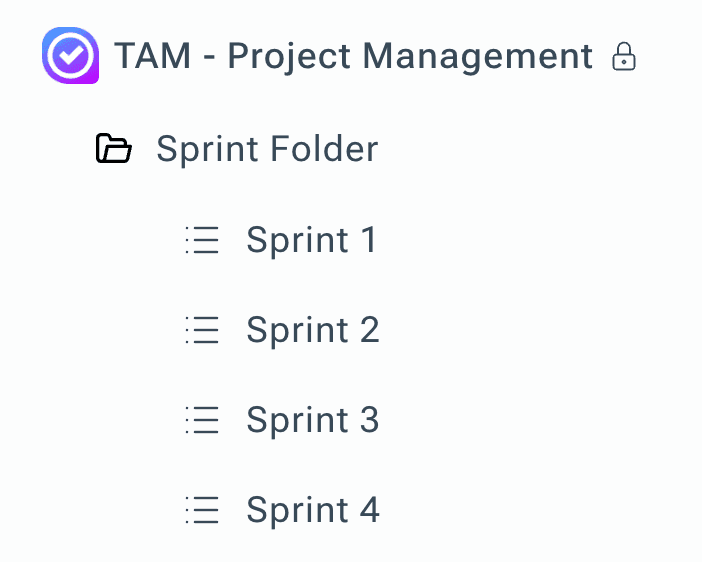The height and width of the screenshot is (562, 702).
Task: Click the list icon next to Sprint 2
Action: [202, 330]
